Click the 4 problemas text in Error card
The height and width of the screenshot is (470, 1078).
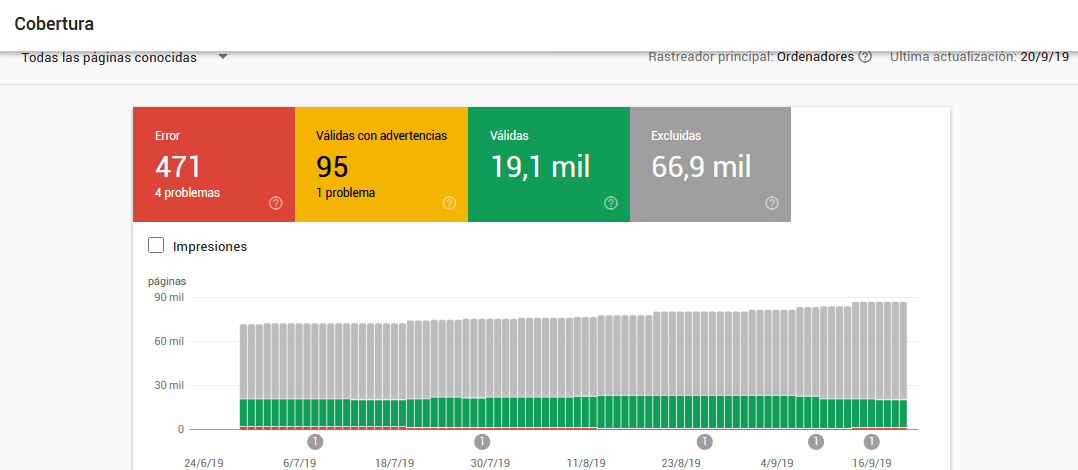pyautogui.click(x=188, y=193)
